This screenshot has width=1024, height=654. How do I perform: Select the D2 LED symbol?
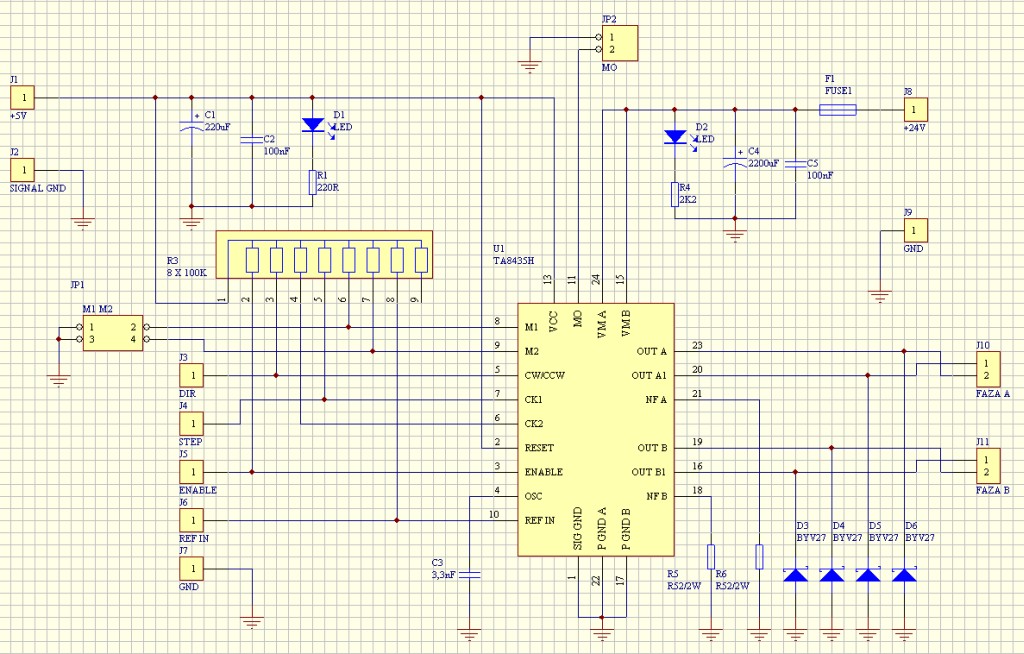[675, 137]
